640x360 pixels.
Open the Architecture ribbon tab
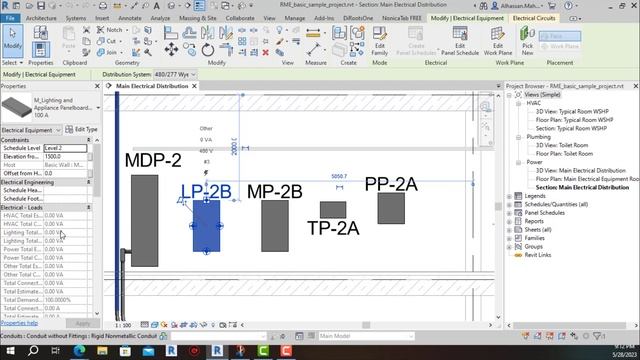pos(41,18)
